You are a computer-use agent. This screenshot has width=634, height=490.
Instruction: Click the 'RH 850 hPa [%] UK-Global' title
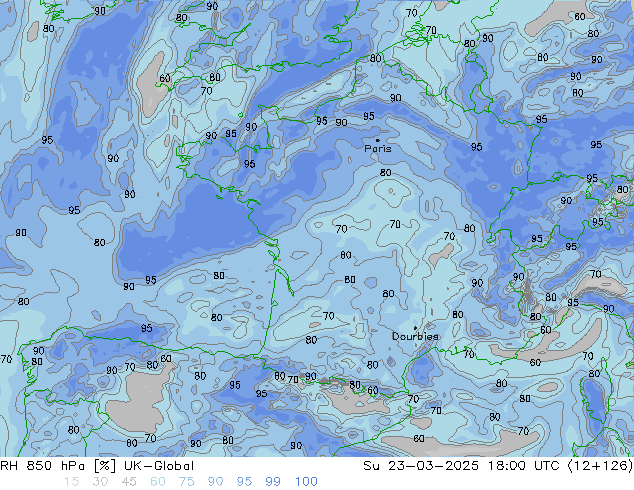coord(97,466)
